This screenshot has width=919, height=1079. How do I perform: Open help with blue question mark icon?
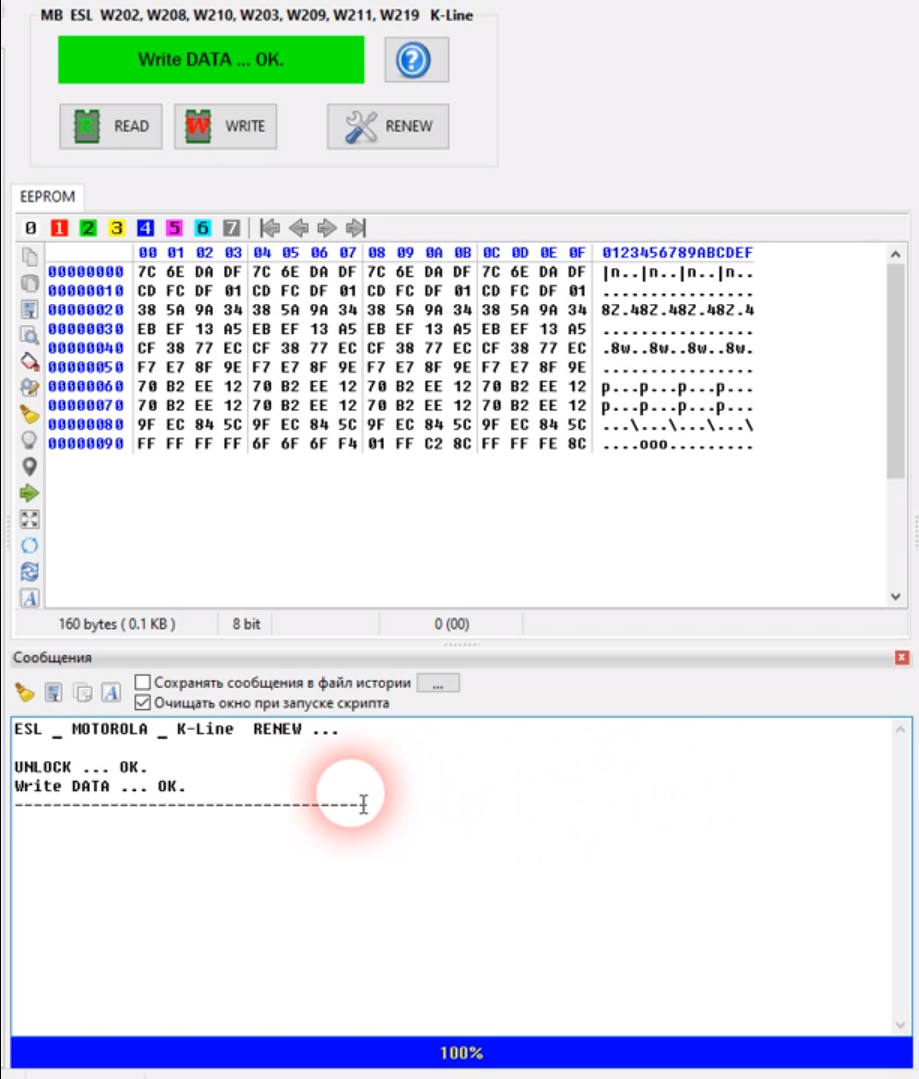click(415, 61)
